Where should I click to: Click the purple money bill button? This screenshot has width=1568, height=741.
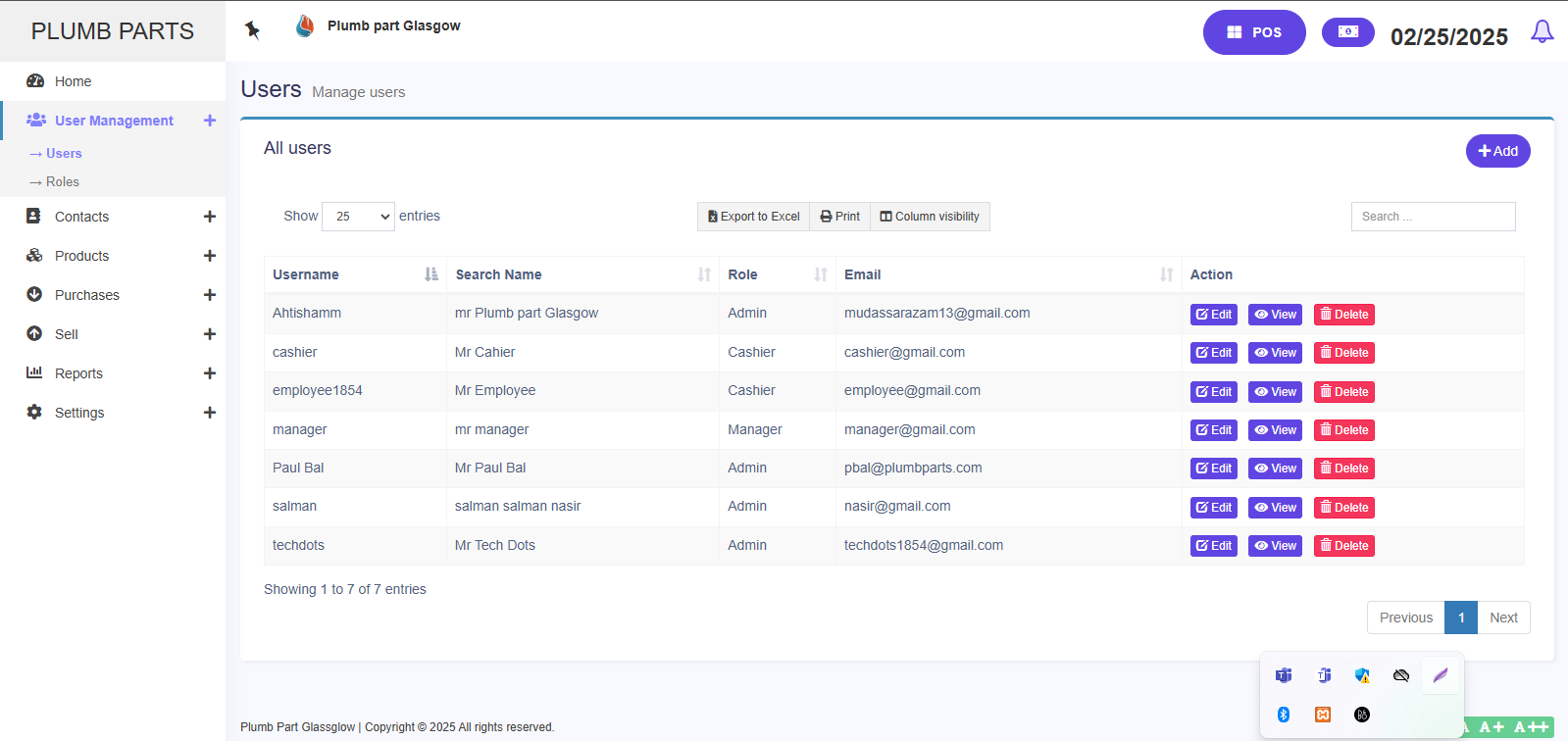click(1347, 32)
